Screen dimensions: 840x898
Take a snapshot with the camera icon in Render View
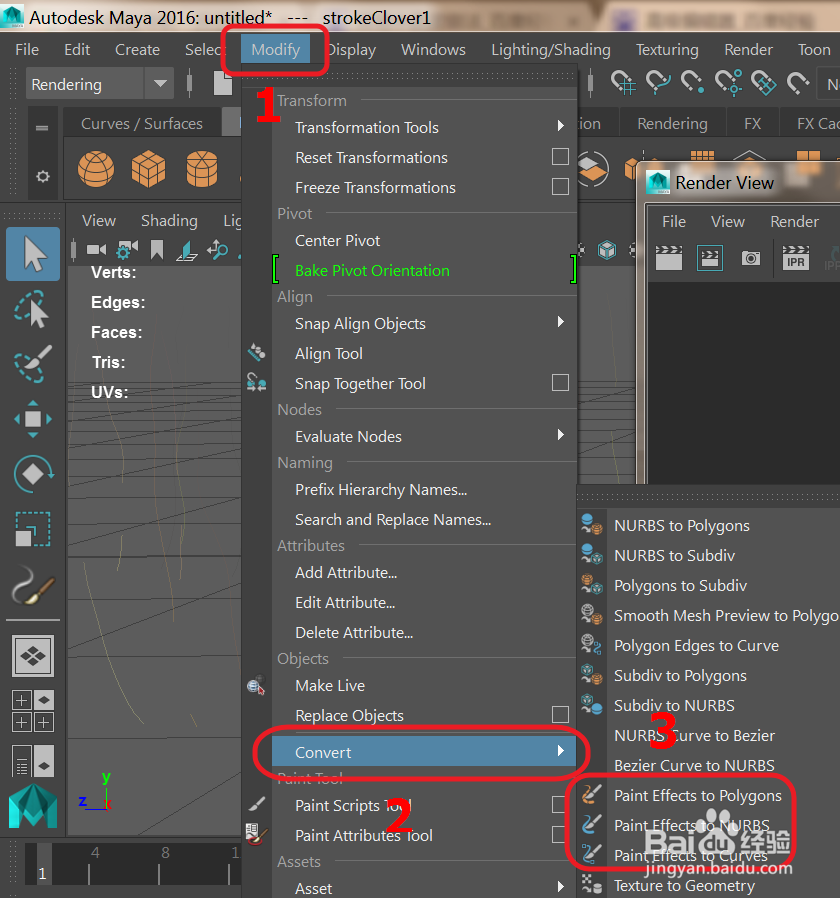click(751, 258)
